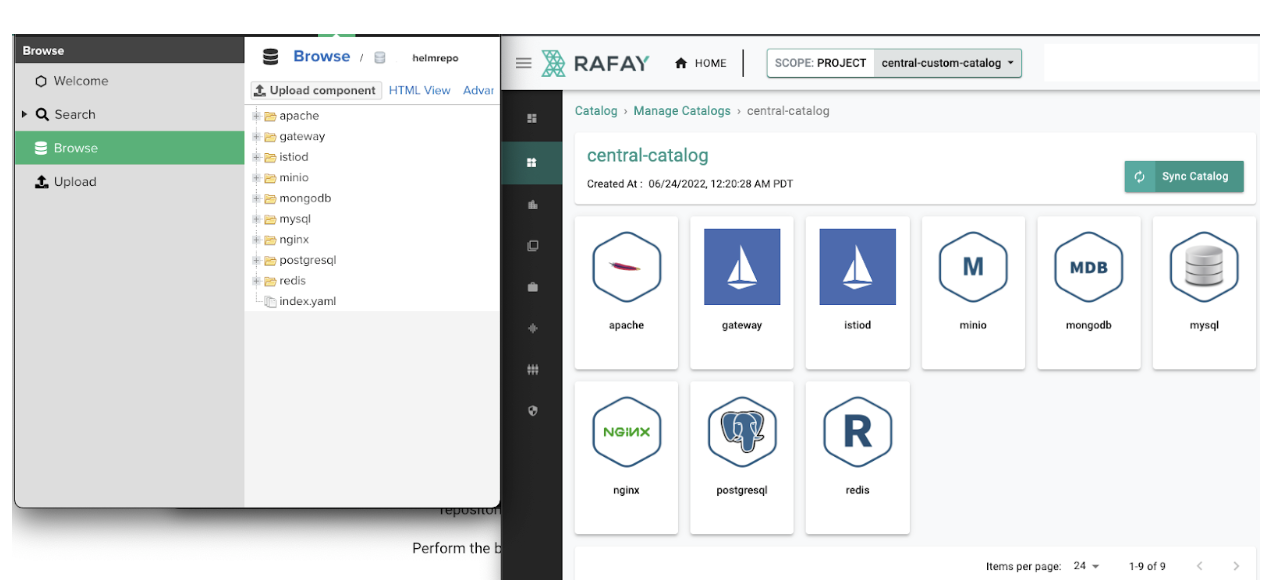Click the shield sidebar icon in Rafay
Screen dimensions: 1276x584
[x=532, y=410]
